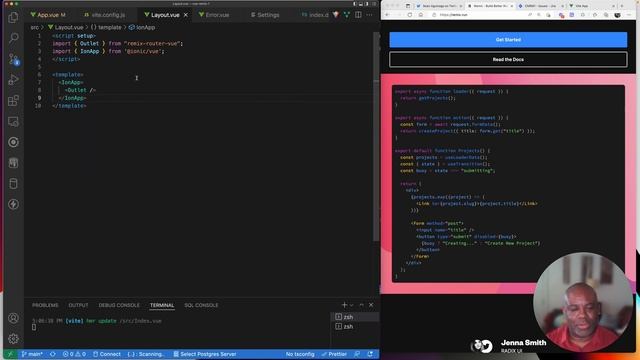Open the Manage gear in activity bar
Image resolution: width=640 pixels, height=360 pixels.
[x=13, y=338]
